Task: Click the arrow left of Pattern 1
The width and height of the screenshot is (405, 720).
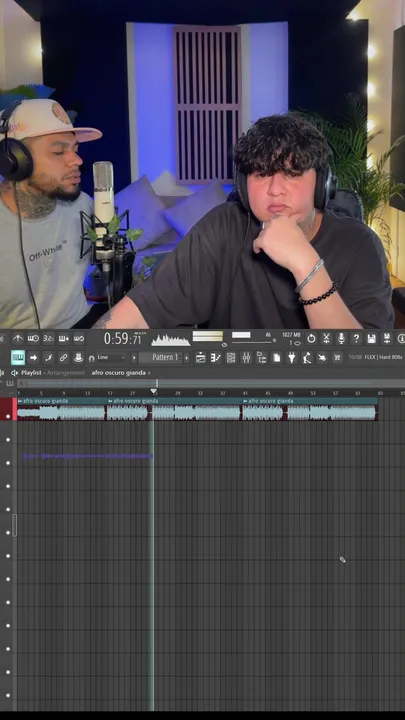Action: [134, 357]
